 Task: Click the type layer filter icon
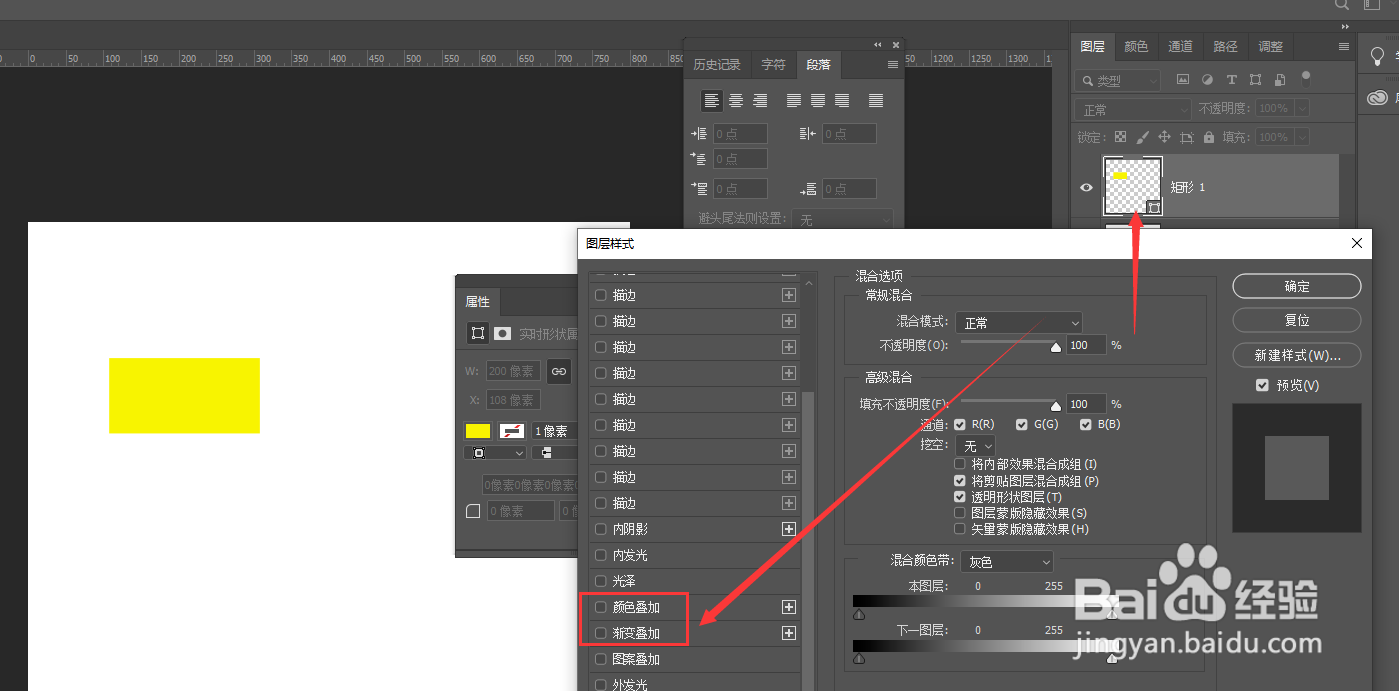tap(1231, 80)
